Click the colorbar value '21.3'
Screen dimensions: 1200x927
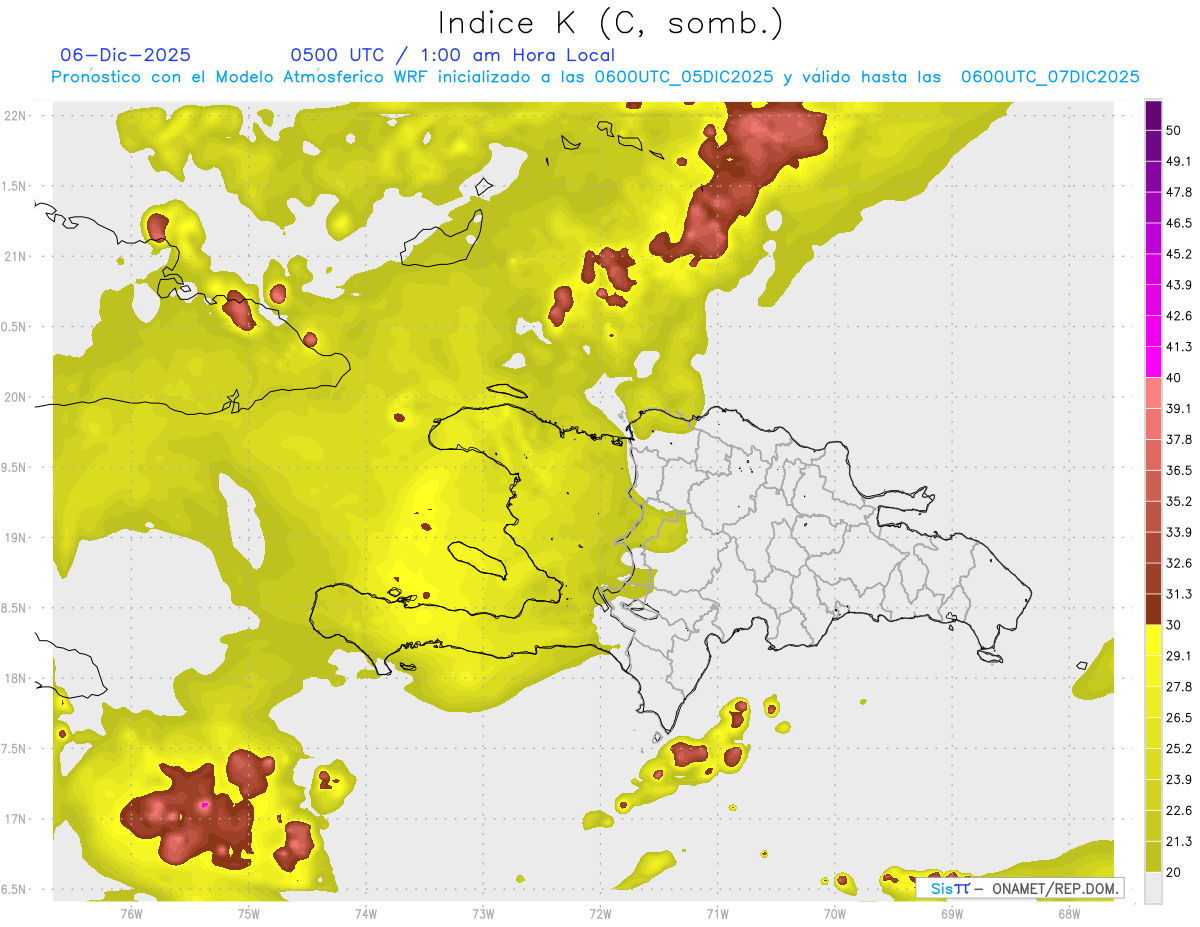(x=1178, y=842)
